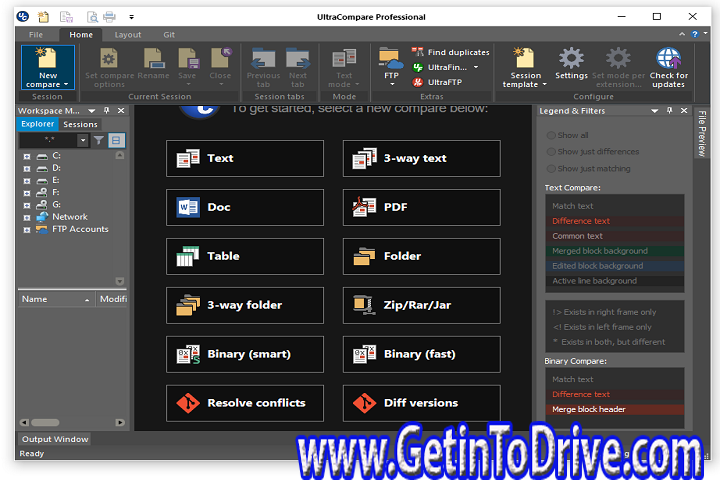Screen dimensions: 720x480
Task: Start a Folder compare
Action: (x=422, y=256)
